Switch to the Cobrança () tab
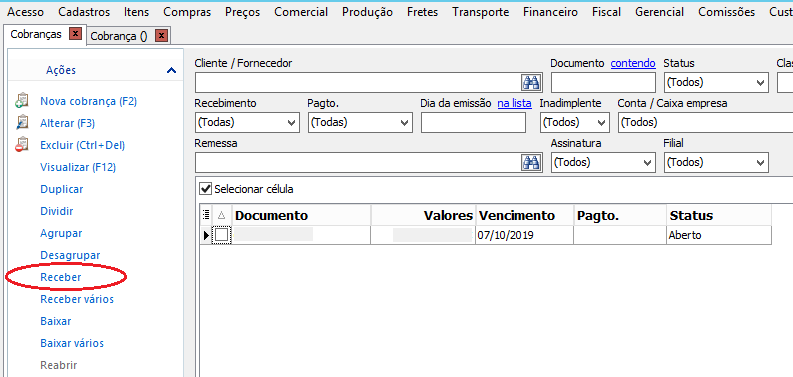The width and height of the screenshot is (793, 377). tap(119, 36)
